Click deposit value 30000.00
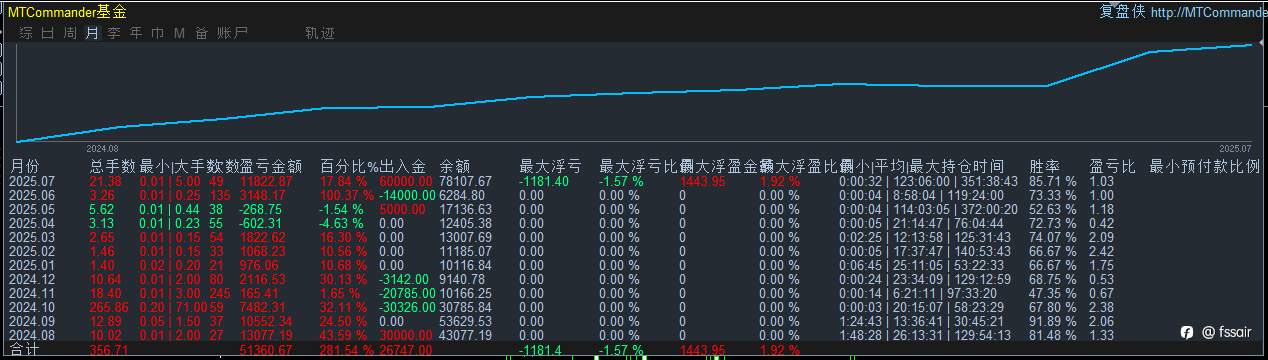 pyautogui.click(x=406, y=335)
